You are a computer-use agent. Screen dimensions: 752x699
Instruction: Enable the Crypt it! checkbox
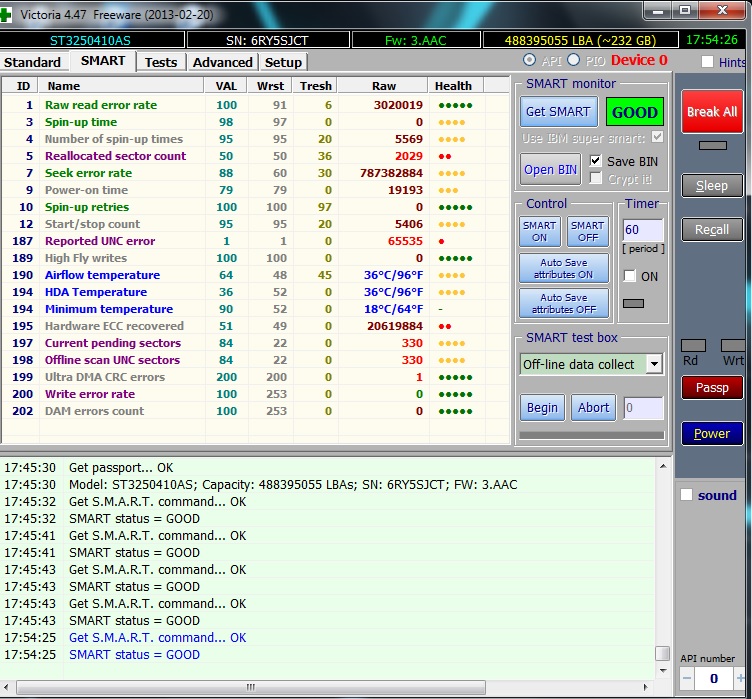(596, 178)
